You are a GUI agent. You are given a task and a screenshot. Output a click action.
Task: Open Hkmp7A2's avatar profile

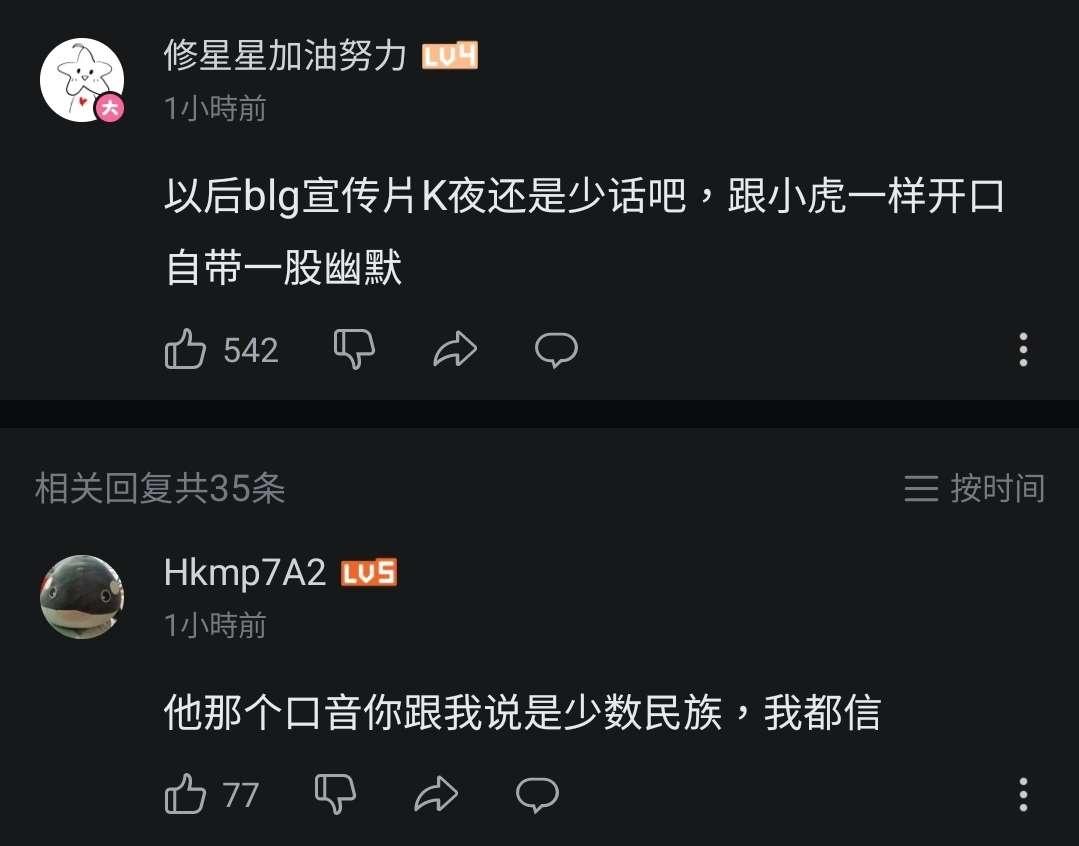coord(82,597)
